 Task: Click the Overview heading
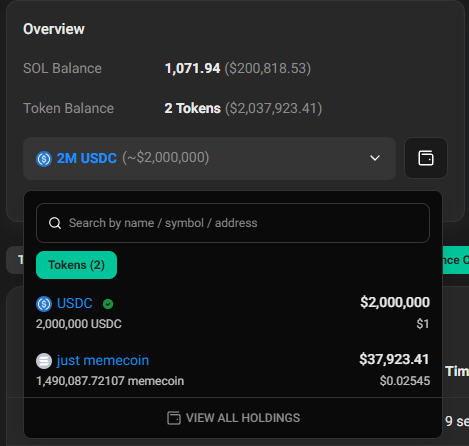54,29
